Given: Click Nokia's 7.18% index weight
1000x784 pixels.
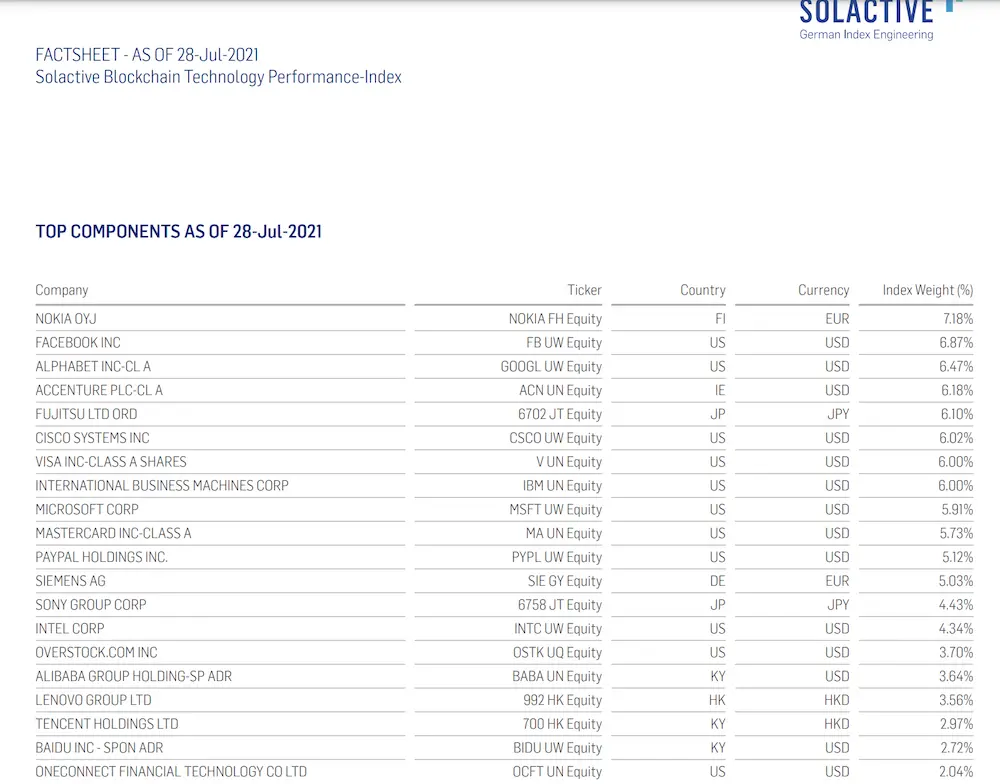Looking at the screenshot, I should coord(958,319).
